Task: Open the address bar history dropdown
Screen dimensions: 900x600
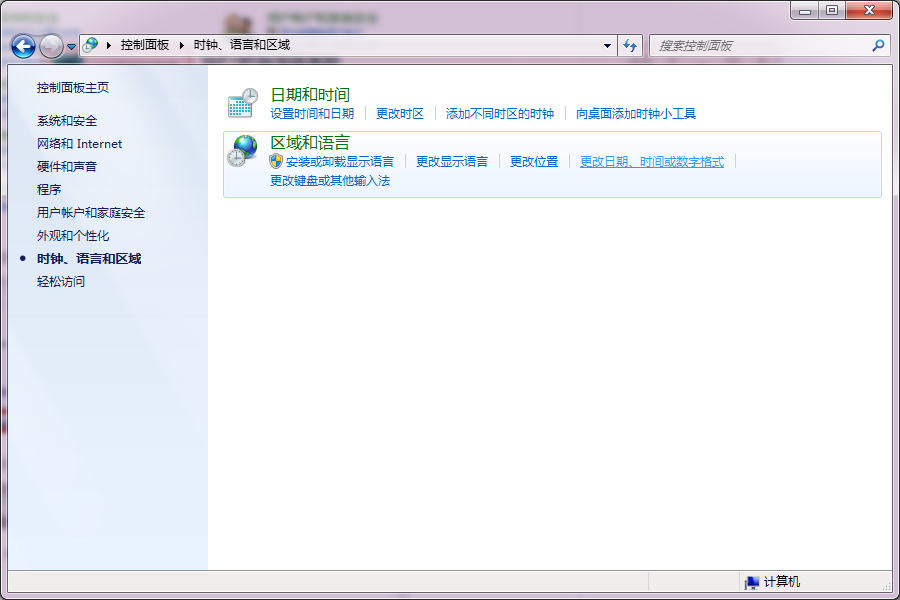Action: click(x=606, y=45)
